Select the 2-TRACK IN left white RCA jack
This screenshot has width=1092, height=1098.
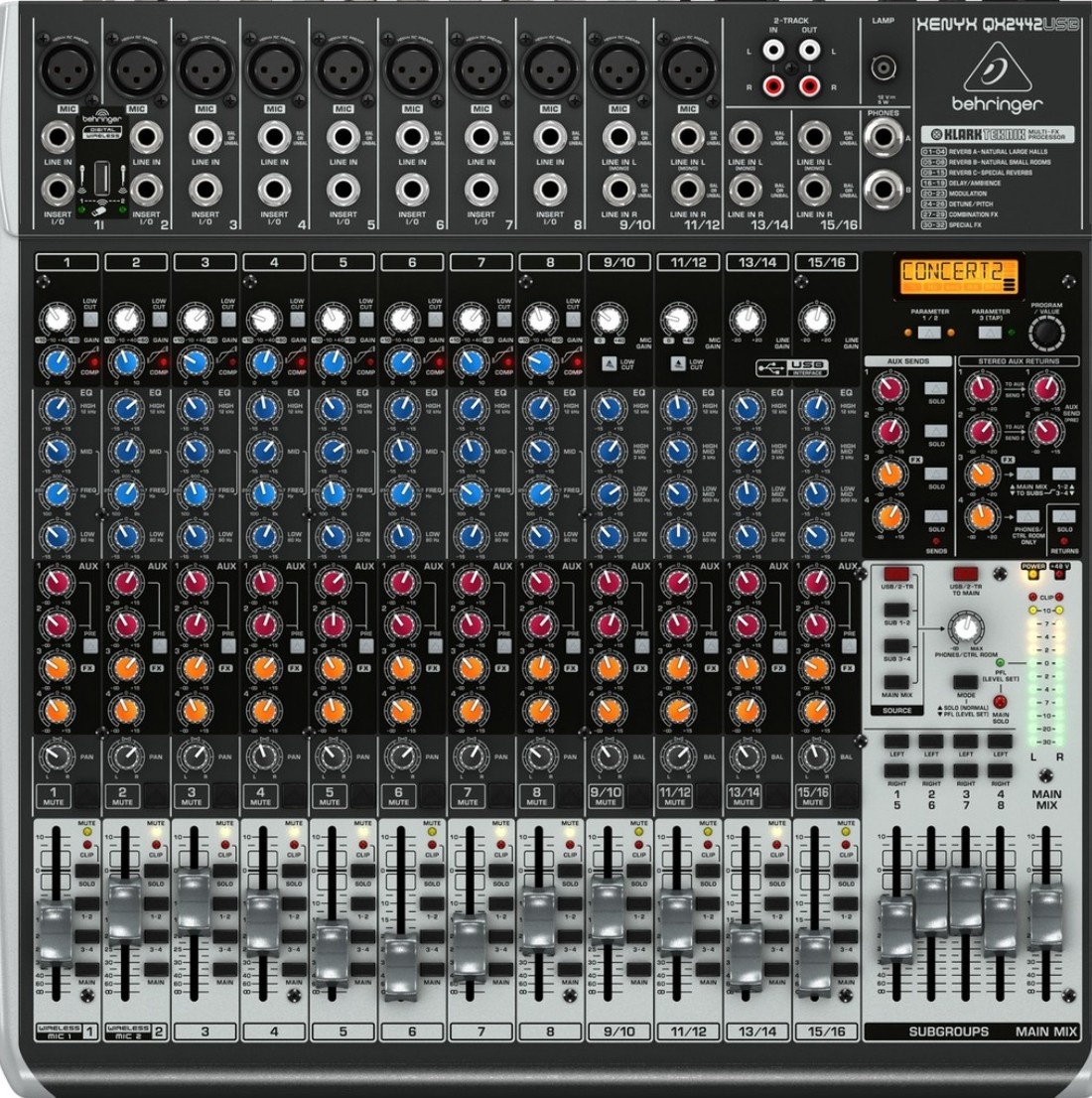pos(773,51)
